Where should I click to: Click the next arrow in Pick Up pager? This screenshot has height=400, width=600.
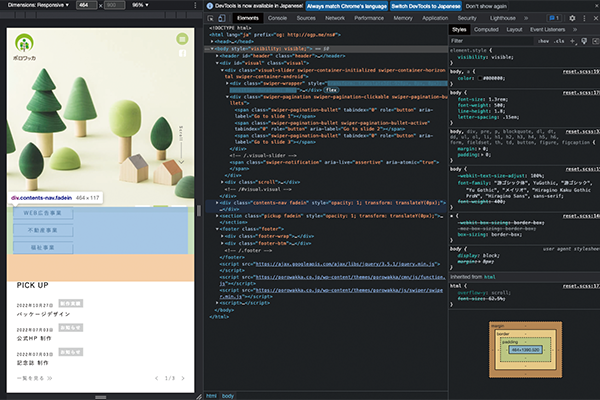pos(184,378)
